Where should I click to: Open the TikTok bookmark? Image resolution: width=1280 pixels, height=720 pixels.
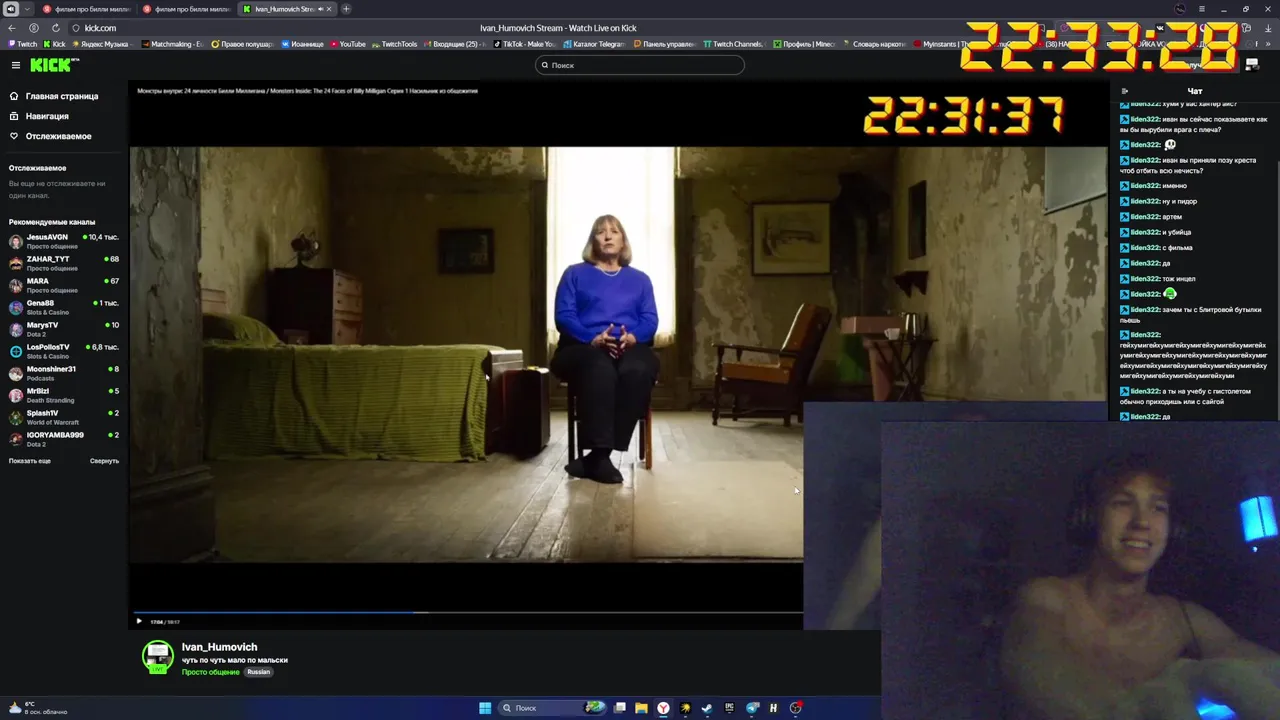click(x=524, y=44)
